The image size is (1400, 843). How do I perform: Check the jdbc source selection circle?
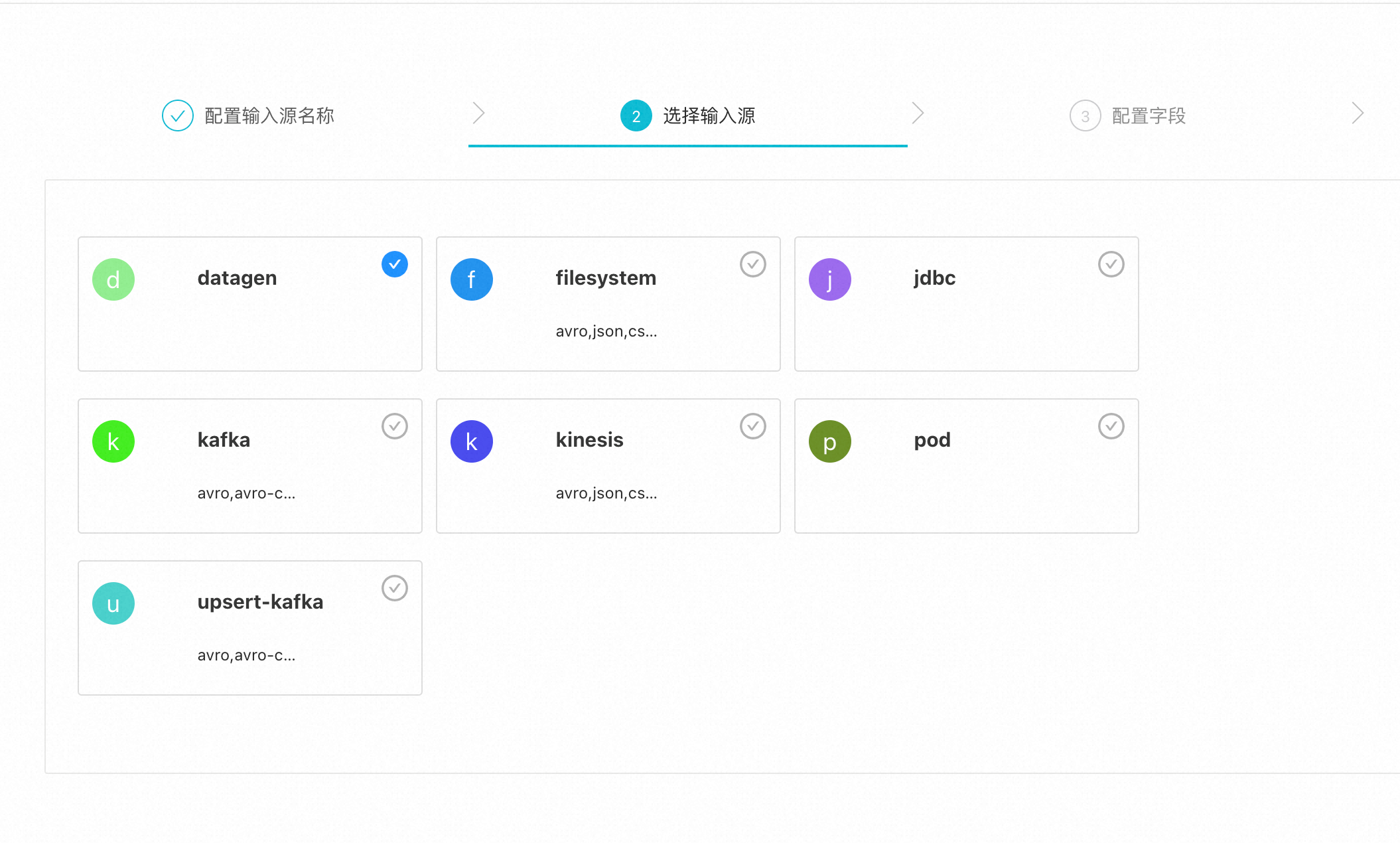(1111, 264)
